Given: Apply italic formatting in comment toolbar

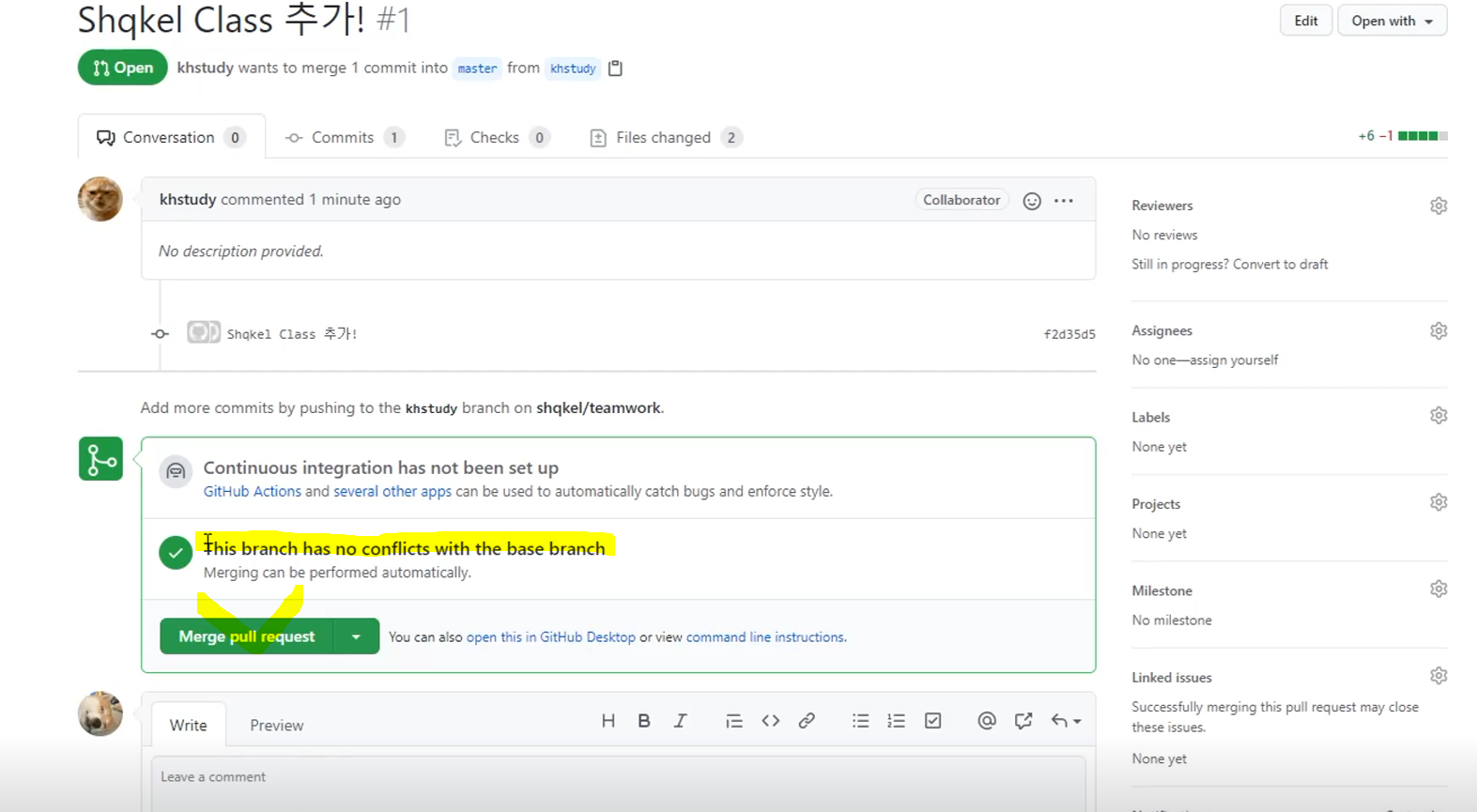Looking at the screenshot, I should (681, 721).
